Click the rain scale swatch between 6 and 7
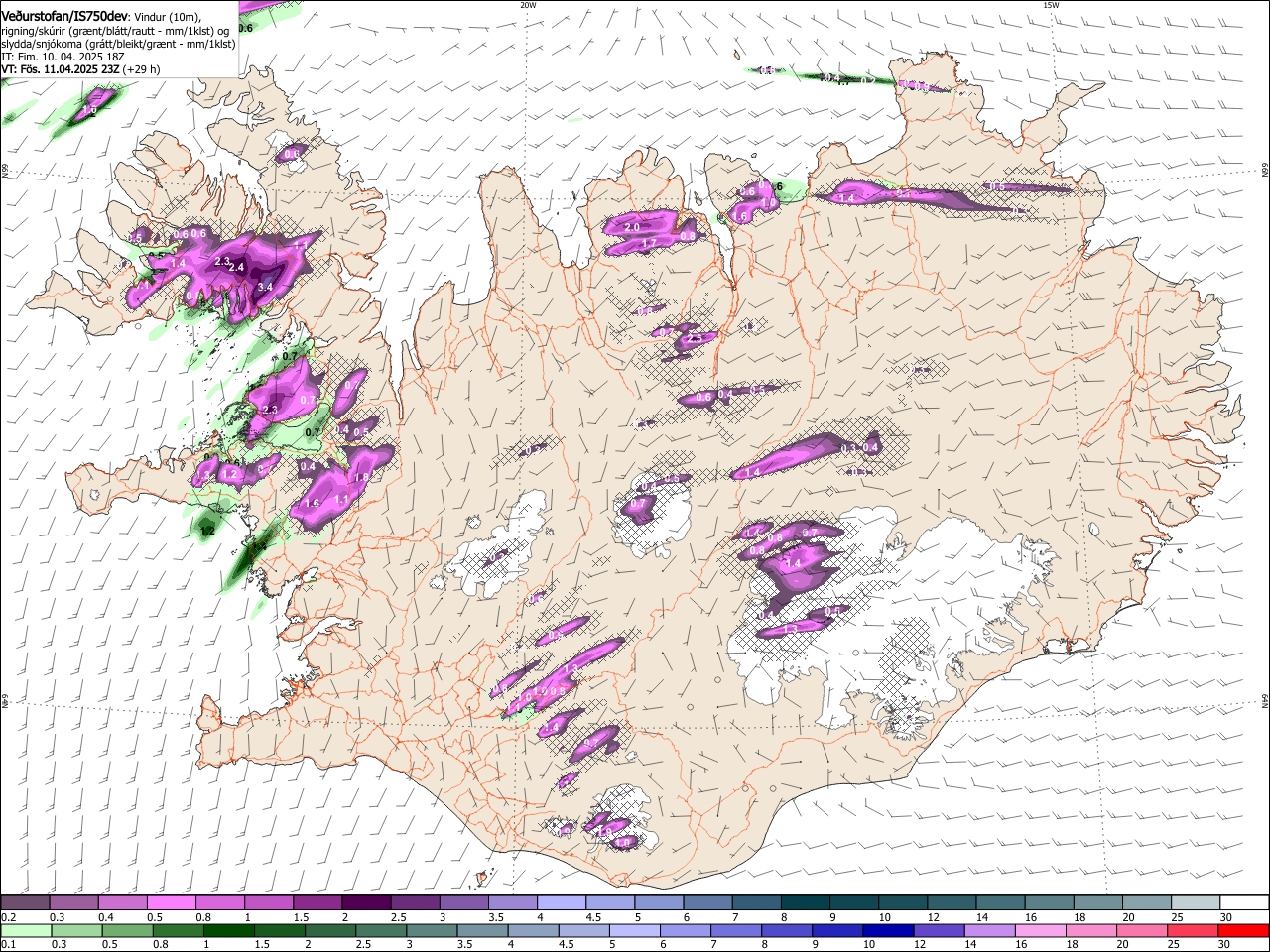 click(685, 931)
